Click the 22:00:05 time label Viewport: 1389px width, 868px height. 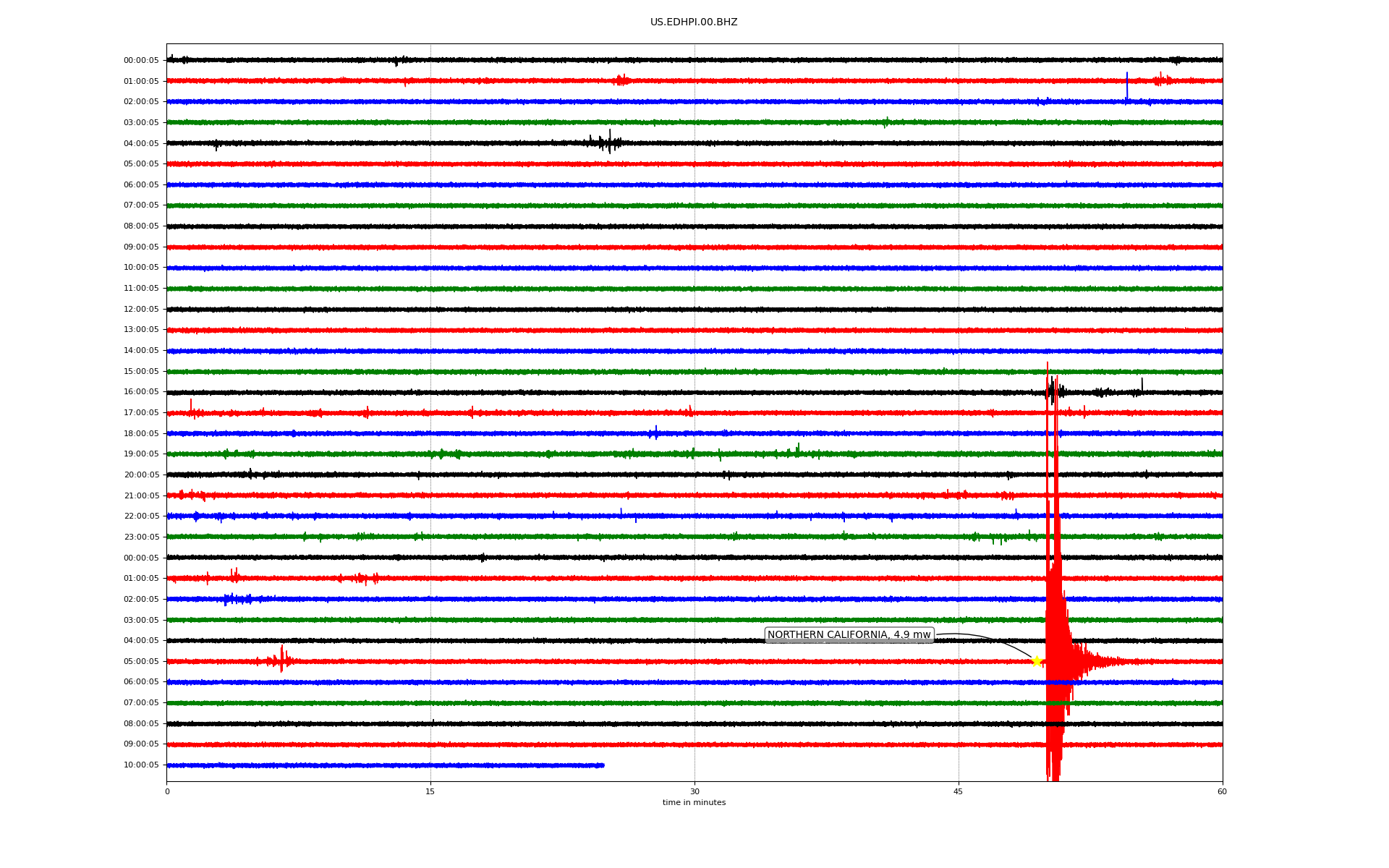[141, 516]
